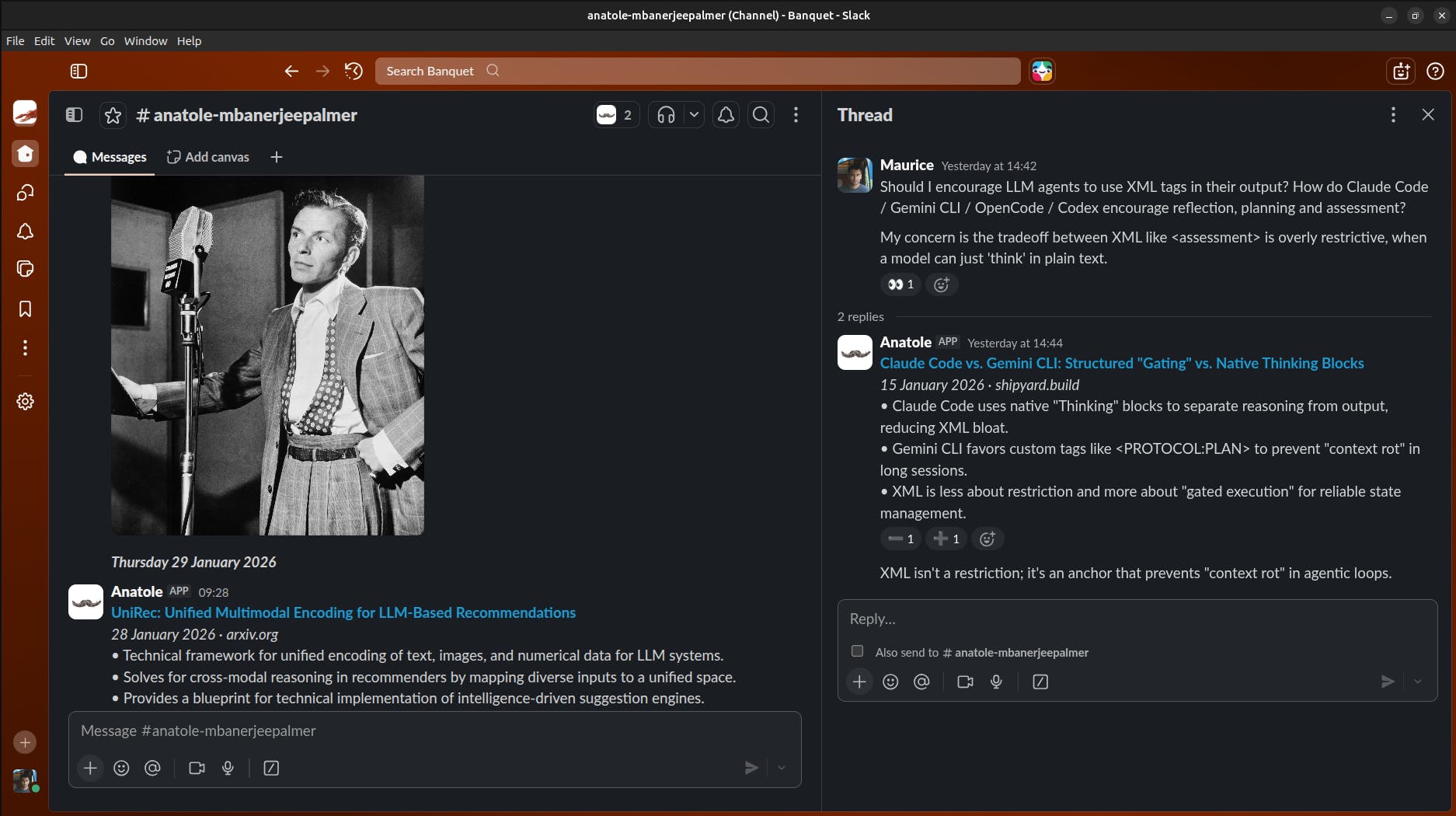Open Activity bell in the left rail
This screenshot has height=816, width=1456.
pyautogui.click(x=25, y=231)
